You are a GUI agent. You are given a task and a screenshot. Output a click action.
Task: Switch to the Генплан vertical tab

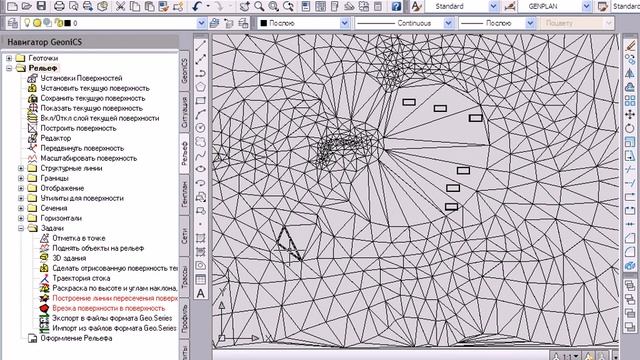184,195
